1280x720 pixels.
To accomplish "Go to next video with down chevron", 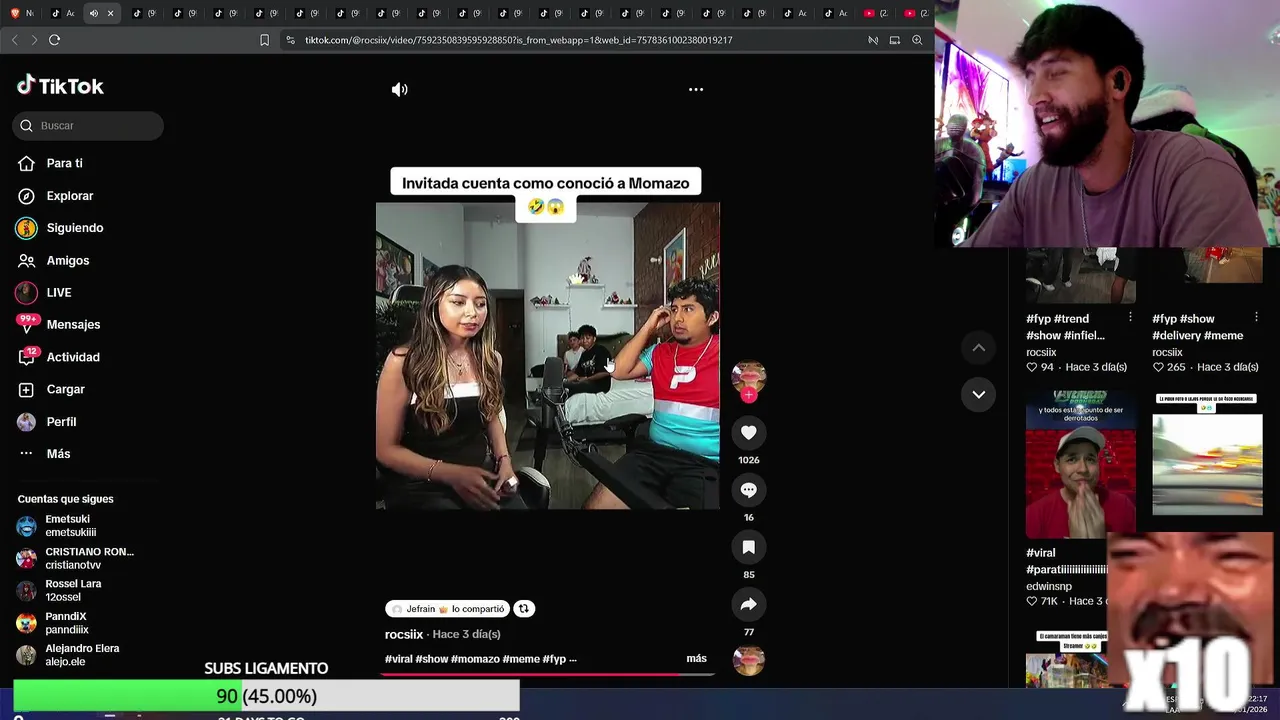I will pyautogui.click(x=978, y=394).
